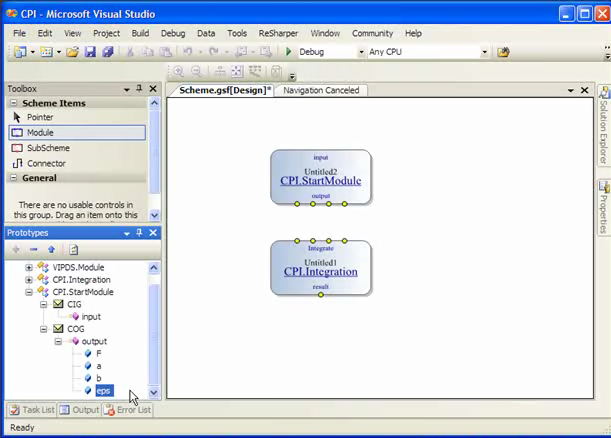Open the File menu
611x438 pixels.
(19, 34)
